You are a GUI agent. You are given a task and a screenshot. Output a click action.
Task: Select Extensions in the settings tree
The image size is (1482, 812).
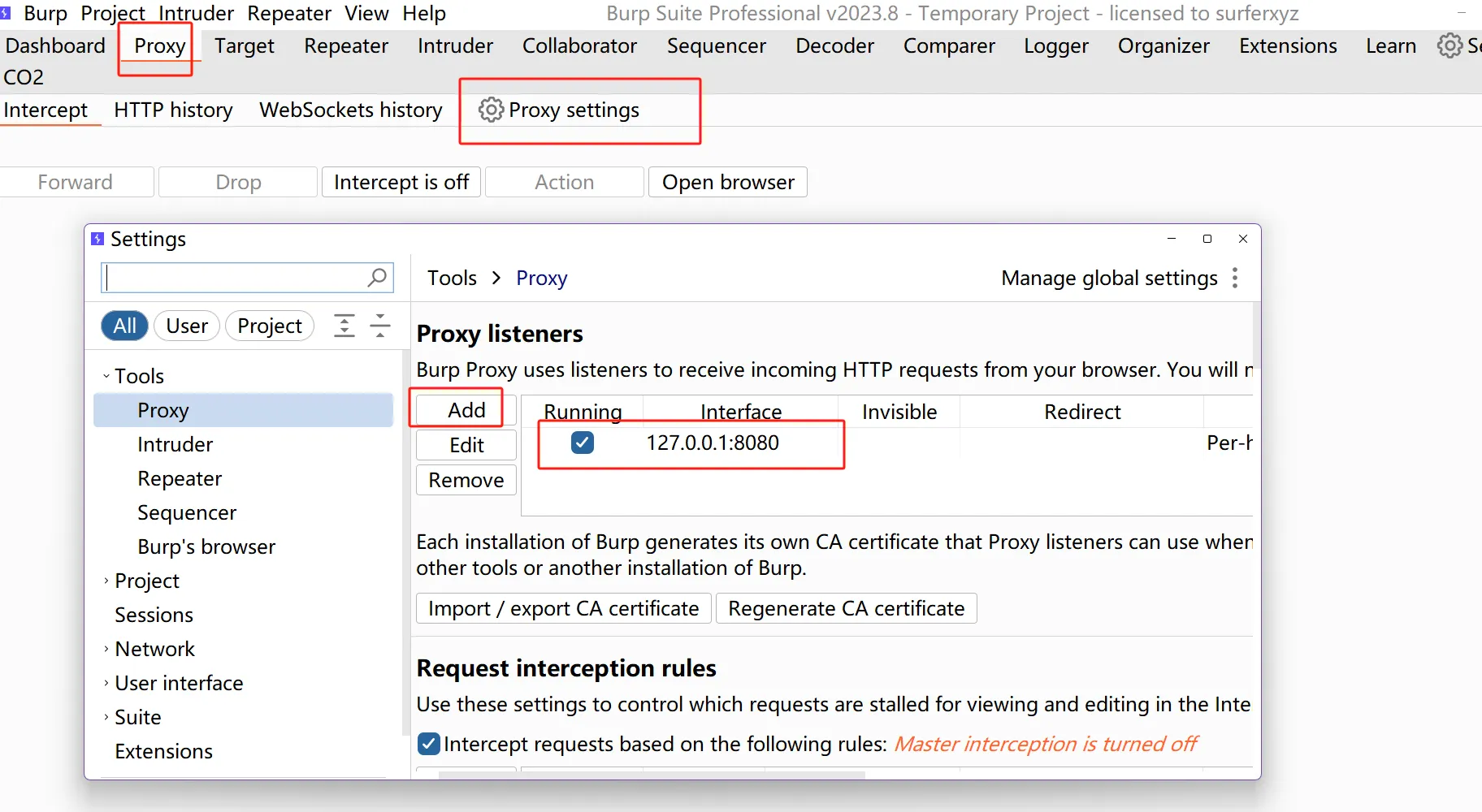(x=163, y=751)
